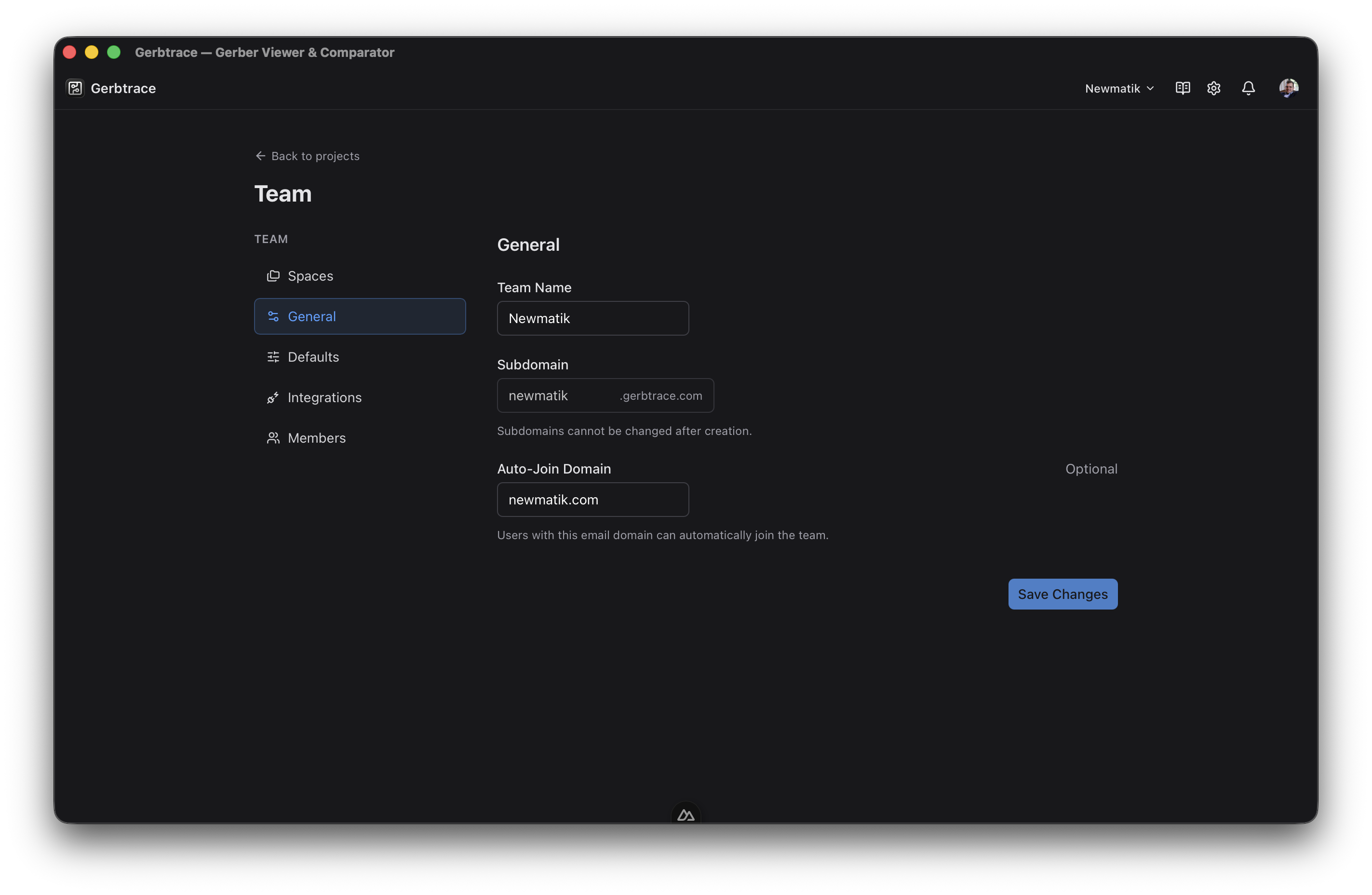Click the .gerbtrace.com suffix text
1372x895 pixels.
click(660, 395)
